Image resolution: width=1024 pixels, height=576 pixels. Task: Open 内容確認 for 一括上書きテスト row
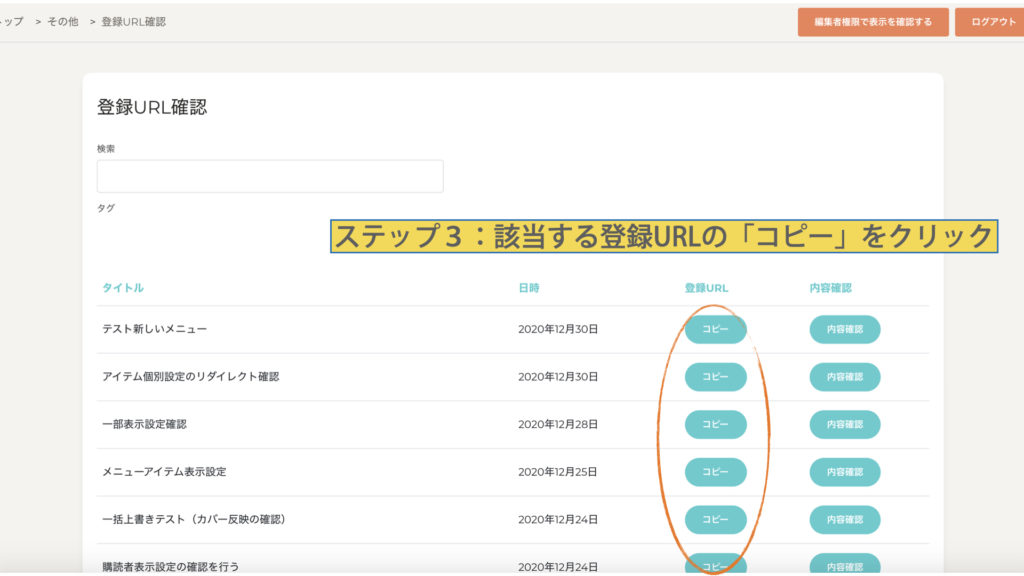(845, 519)
